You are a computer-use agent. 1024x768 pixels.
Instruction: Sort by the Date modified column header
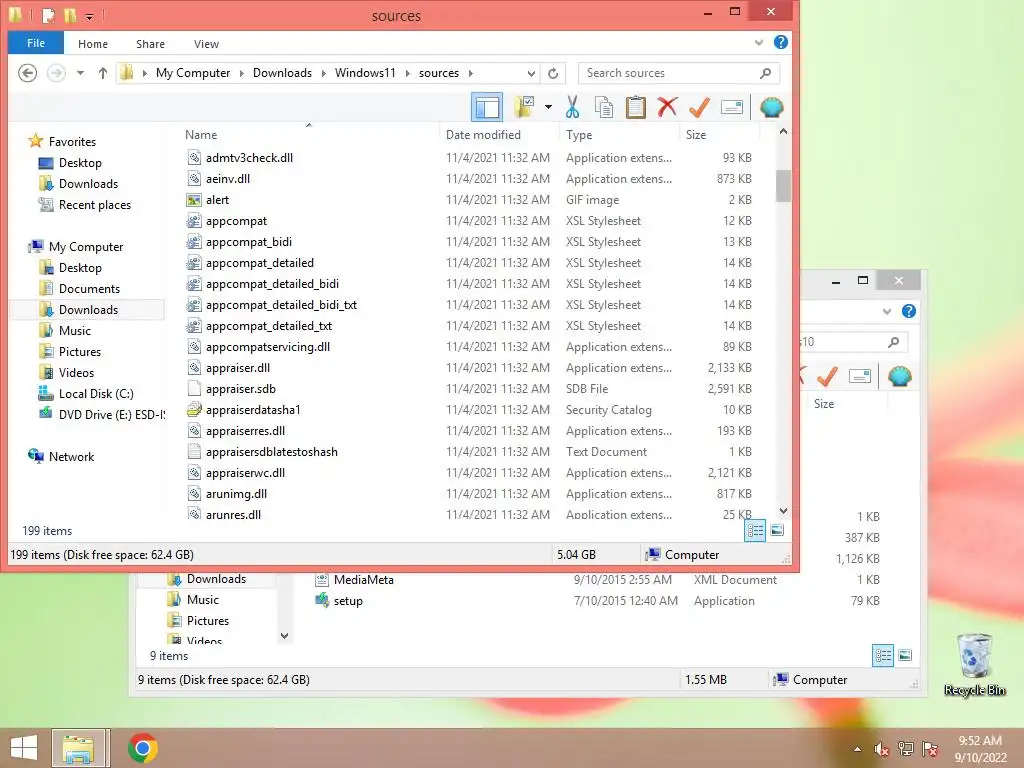tap(483, 135)
